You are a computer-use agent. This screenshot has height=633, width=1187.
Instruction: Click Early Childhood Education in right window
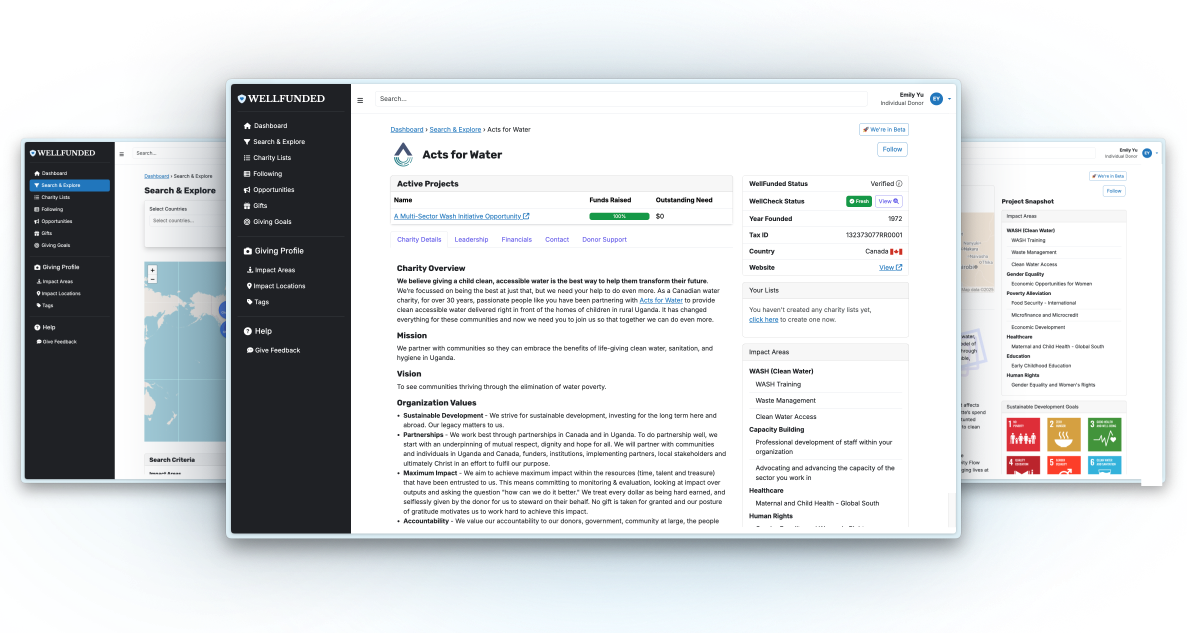coord(1041,366)
